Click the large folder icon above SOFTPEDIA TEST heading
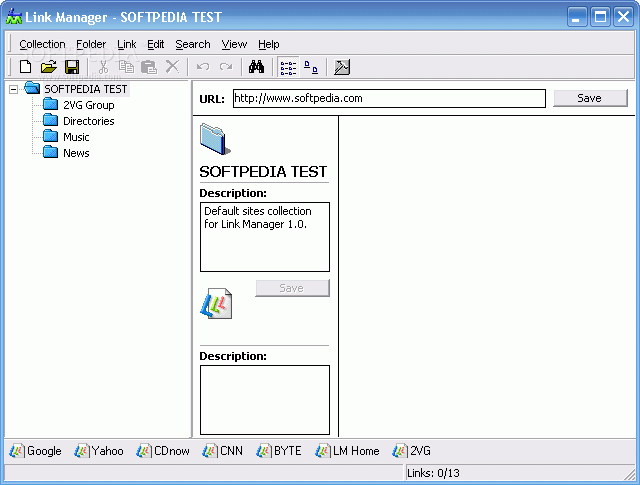The height and width of the screenshot is (485, 640). (215, 140)
